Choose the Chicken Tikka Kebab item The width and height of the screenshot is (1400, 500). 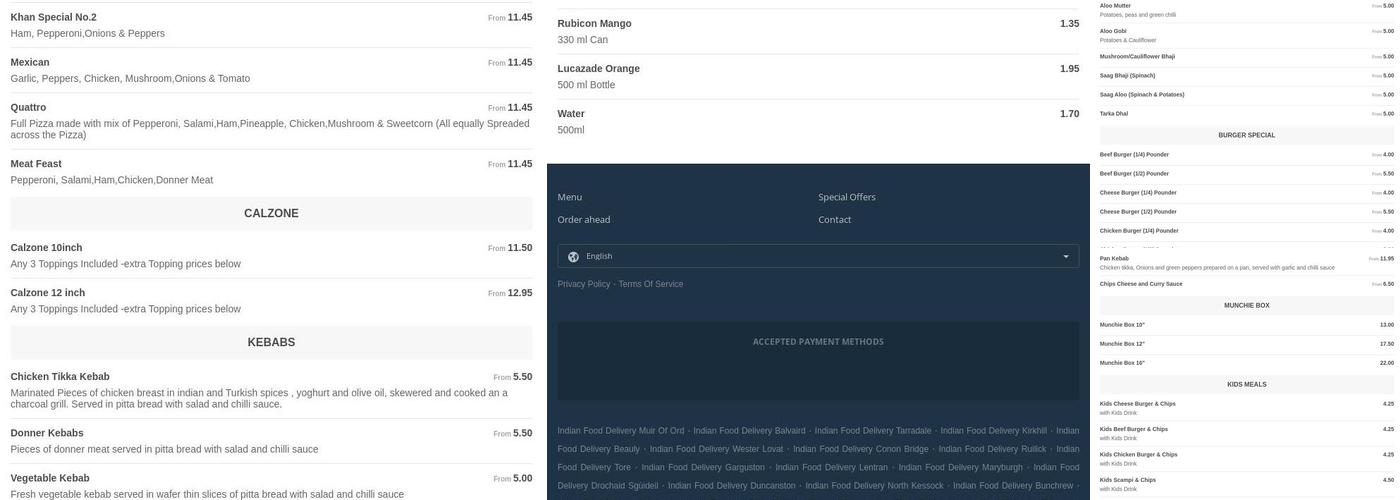[x=60, y=377]
